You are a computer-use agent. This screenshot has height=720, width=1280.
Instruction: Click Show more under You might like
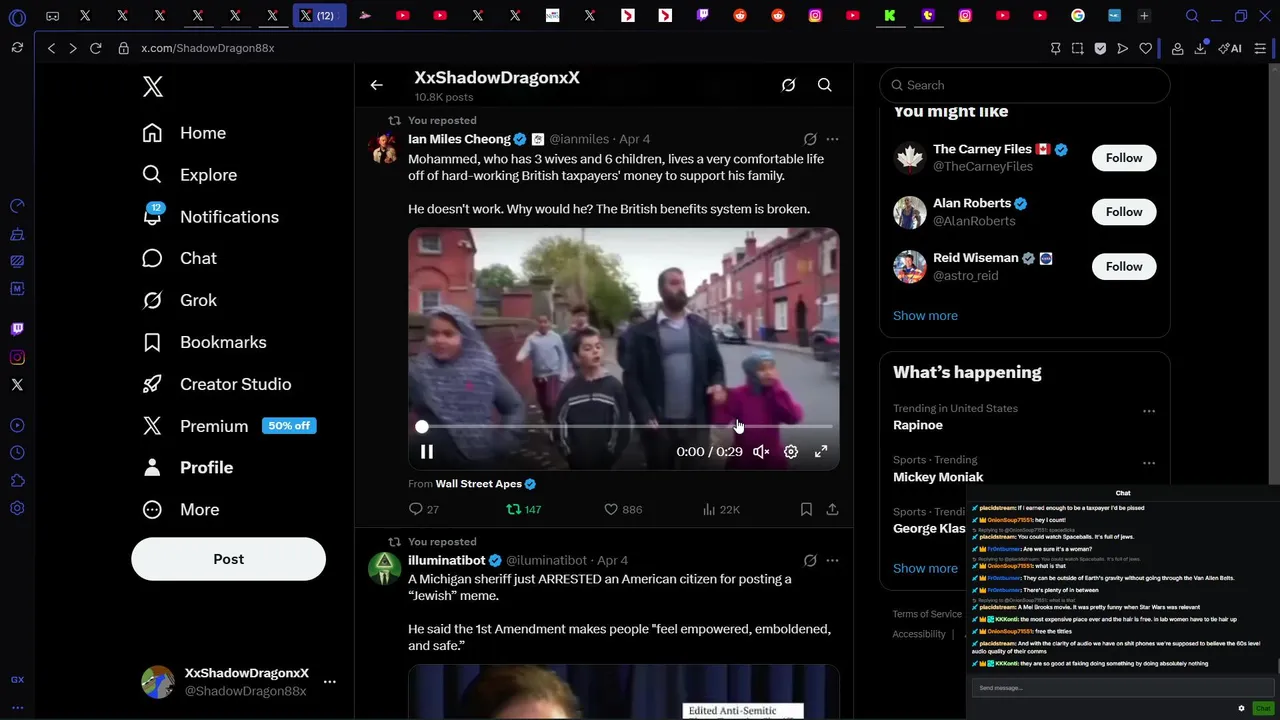coord(925,316)
